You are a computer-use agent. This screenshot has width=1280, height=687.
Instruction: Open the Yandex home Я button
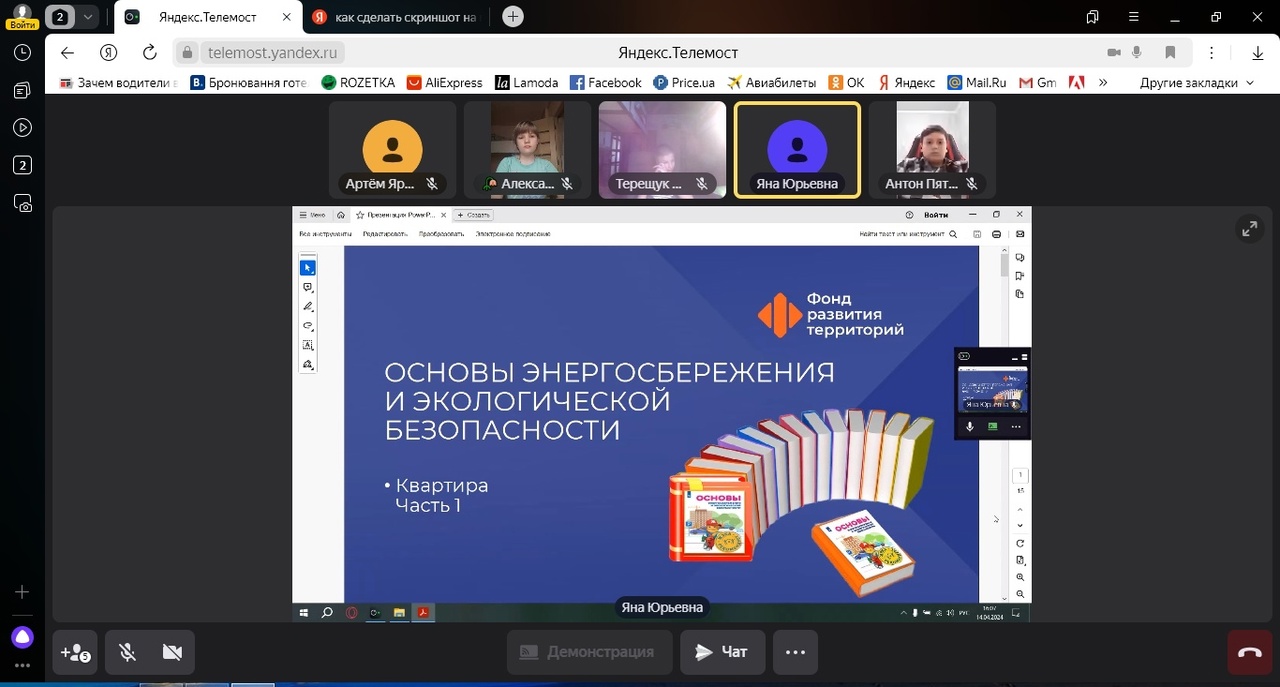click(x=109, y=53)
